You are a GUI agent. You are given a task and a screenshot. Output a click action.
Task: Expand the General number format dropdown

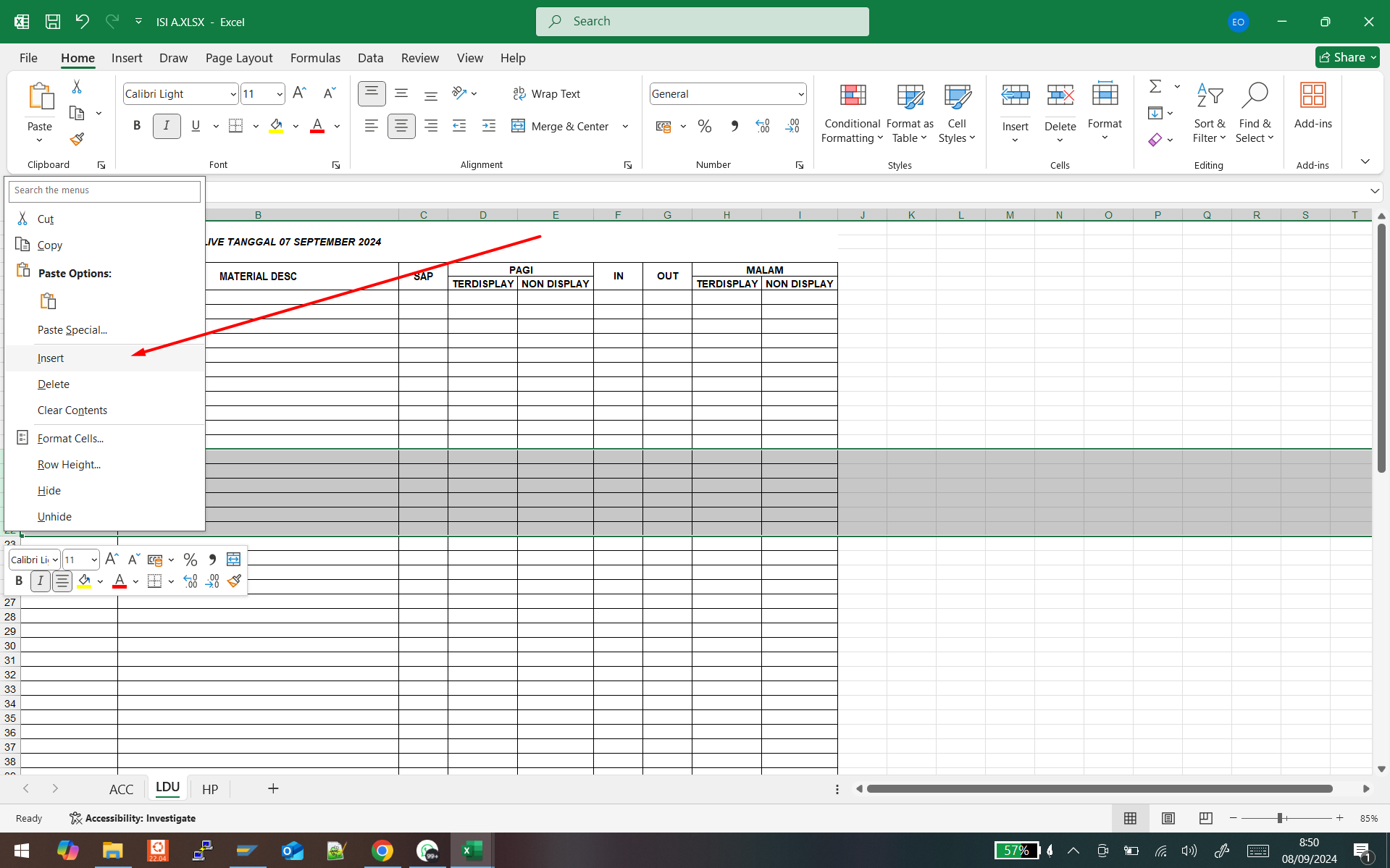(x=800, y=94)
